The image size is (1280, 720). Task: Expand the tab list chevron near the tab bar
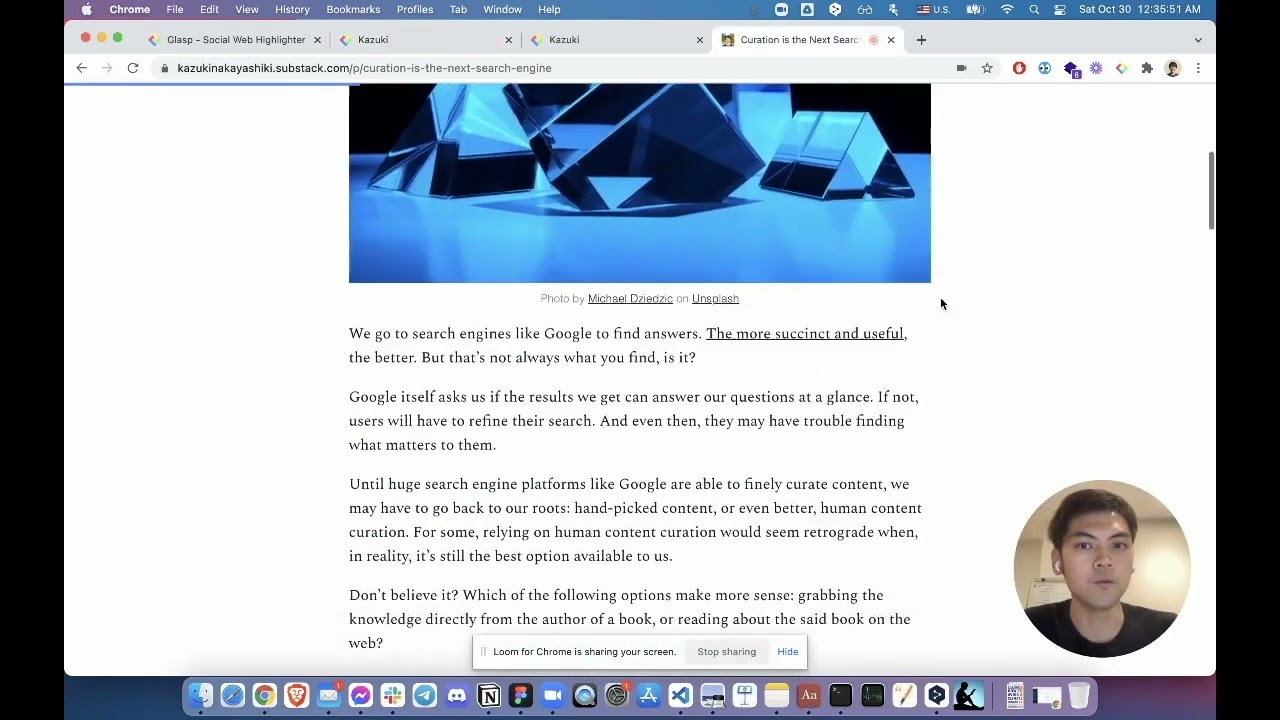[x=1197, y=40]
